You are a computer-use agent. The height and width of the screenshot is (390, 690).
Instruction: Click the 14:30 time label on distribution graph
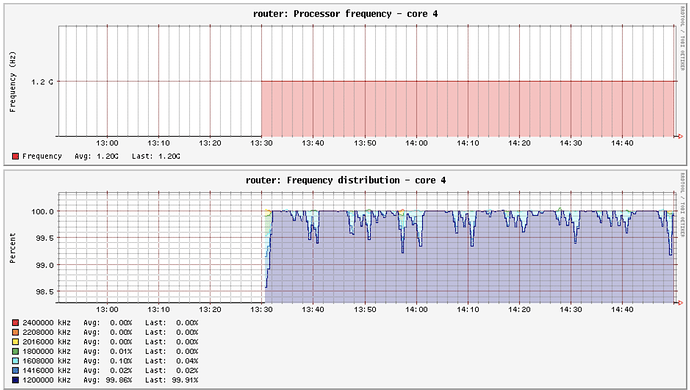point(571,309)
